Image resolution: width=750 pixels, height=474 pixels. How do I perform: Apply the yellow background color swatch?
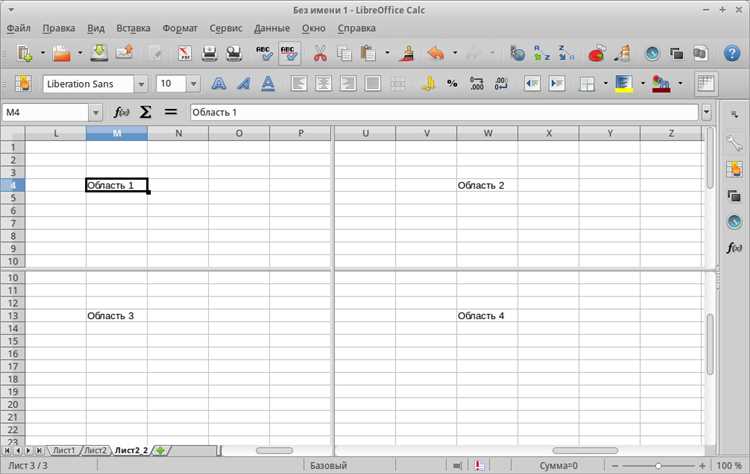click(x=624, y=84)
